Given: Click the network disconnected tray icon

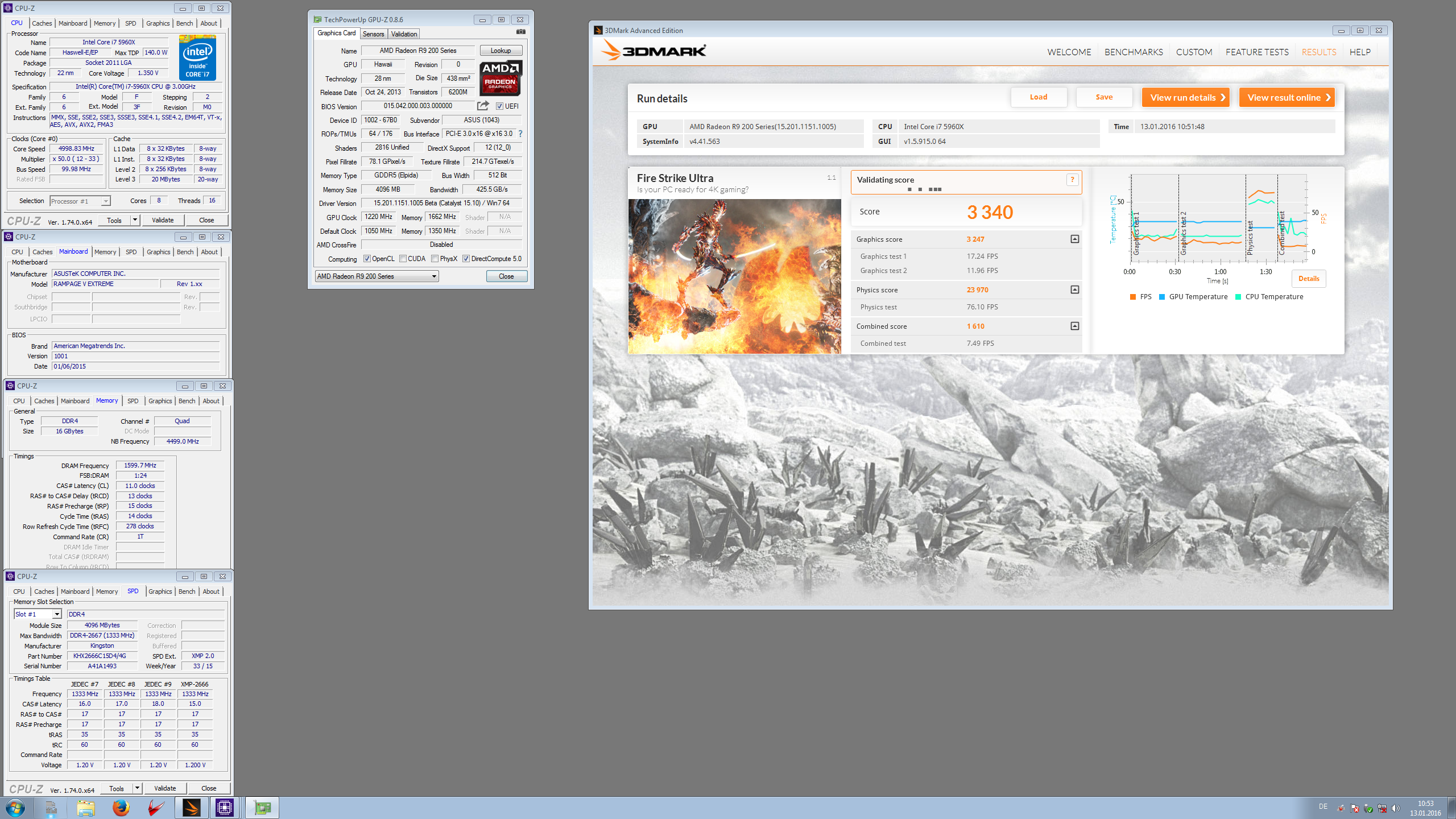Looking at the screenshot, I should tap(1382, 808).
